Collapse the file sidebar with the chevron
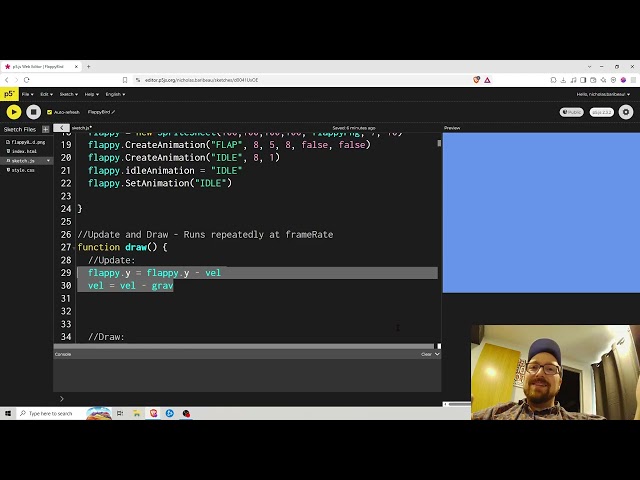This screenshot has height=480, width=640. click(62, 128)
